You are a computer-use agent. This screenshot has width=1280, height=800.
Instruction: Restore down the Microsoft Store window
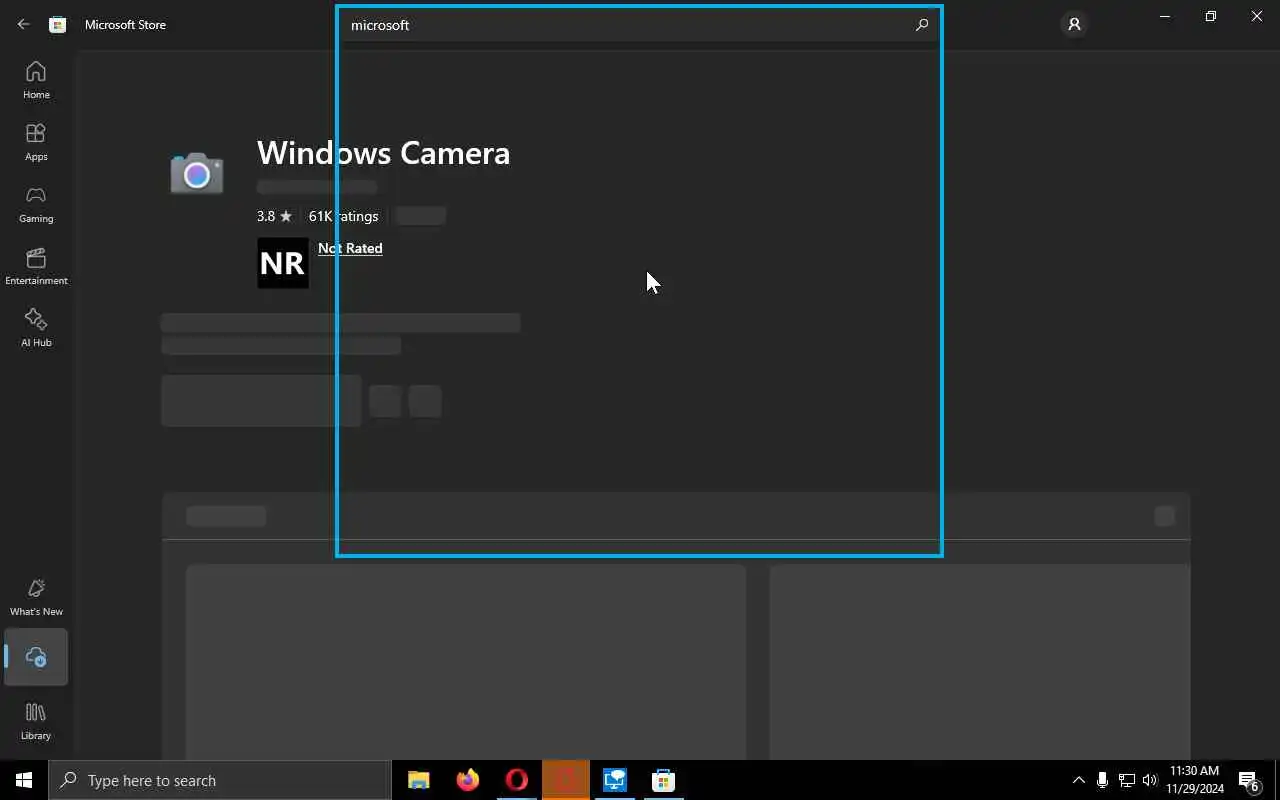(x=1211, y=16)
